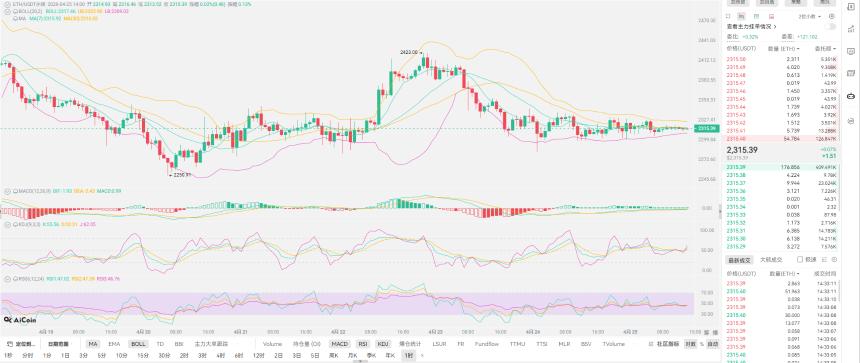Enable the BBI indicator
The height and width of the screenshot is (363, 860).
point(179,344)
